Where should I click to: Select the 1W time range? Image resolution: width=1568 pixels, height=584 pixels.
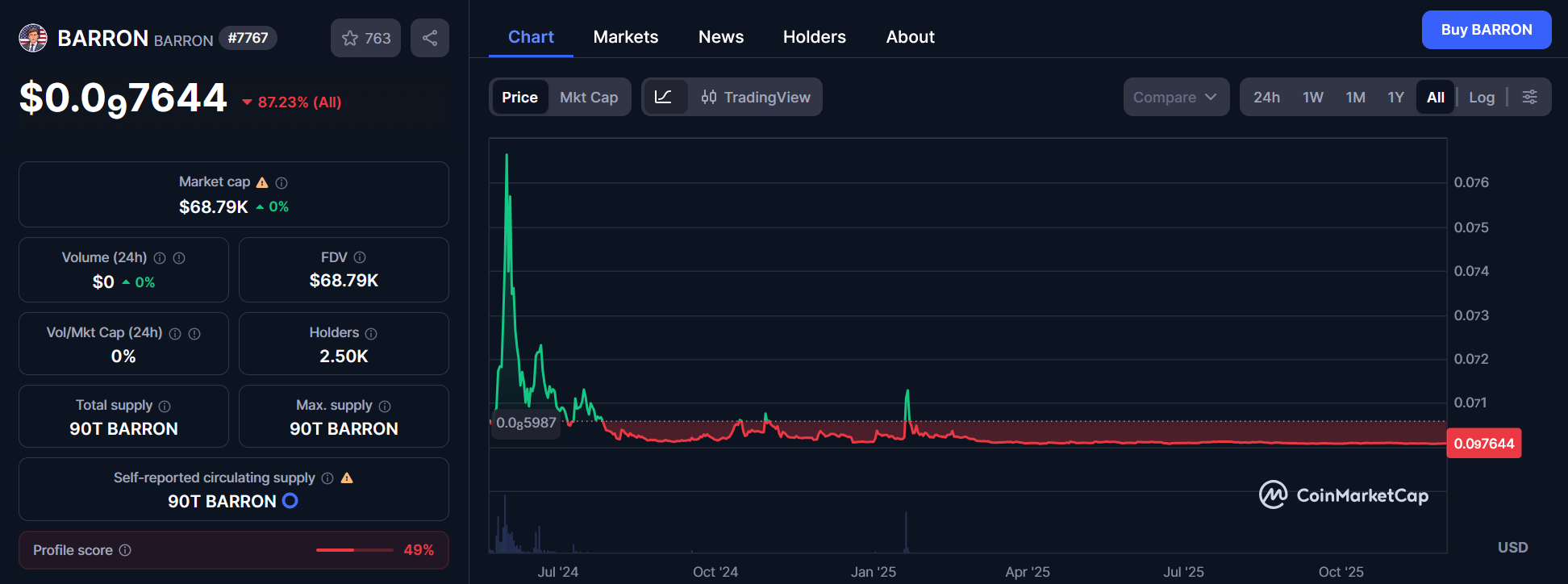coord(1313,97)
